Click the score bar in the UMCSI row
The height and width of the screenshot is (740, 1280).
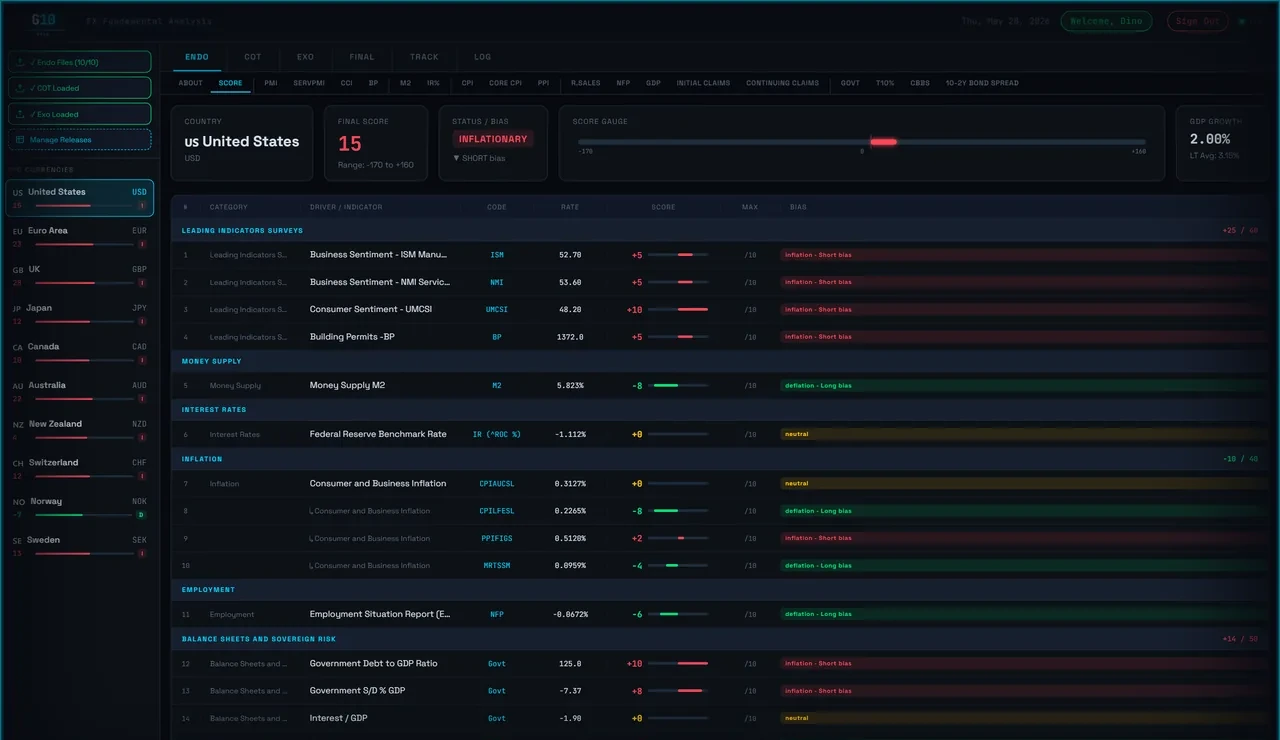click(x=678, y=309)
